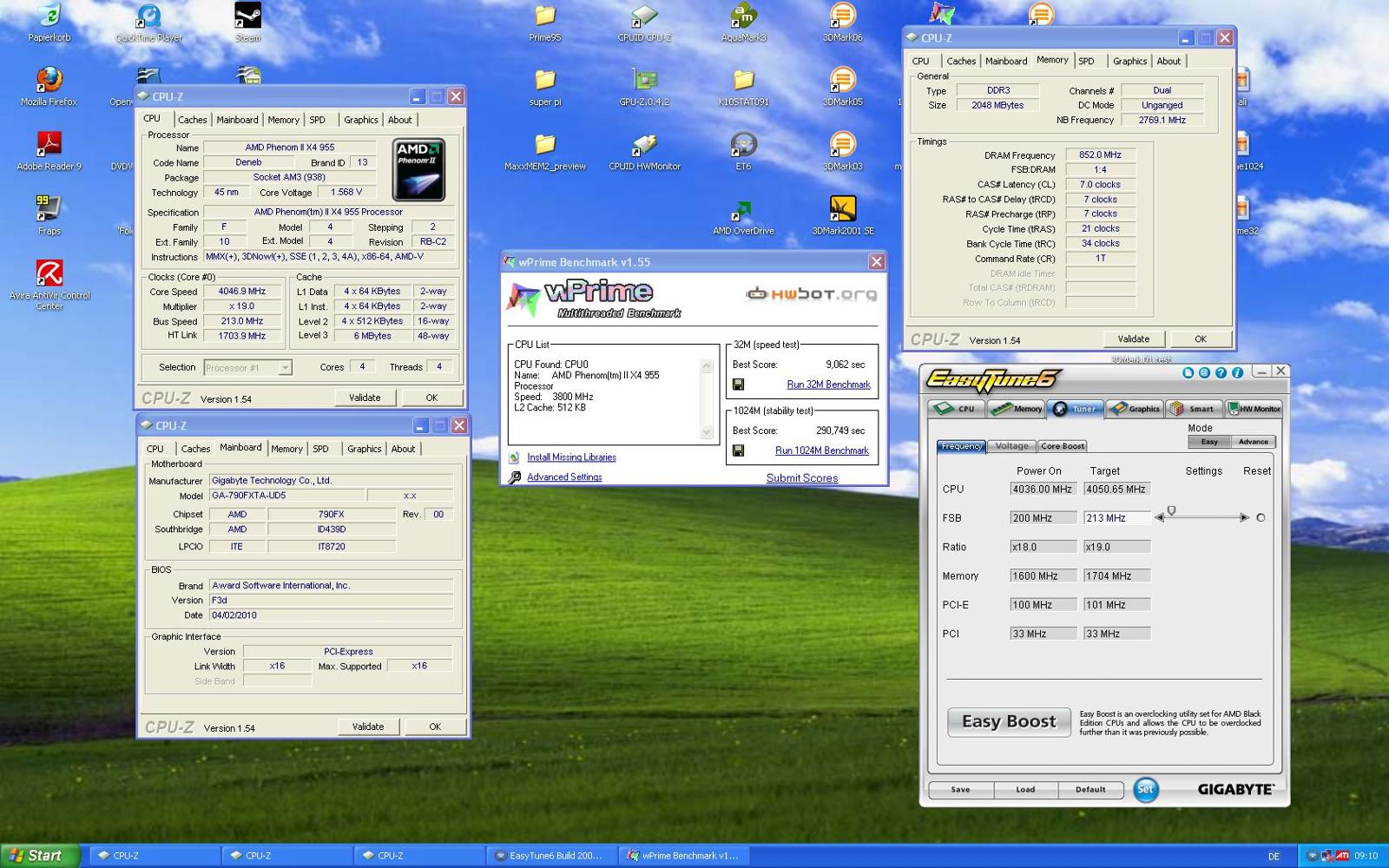
Task: Launch the Steam desktop icon
Action: 247,23
